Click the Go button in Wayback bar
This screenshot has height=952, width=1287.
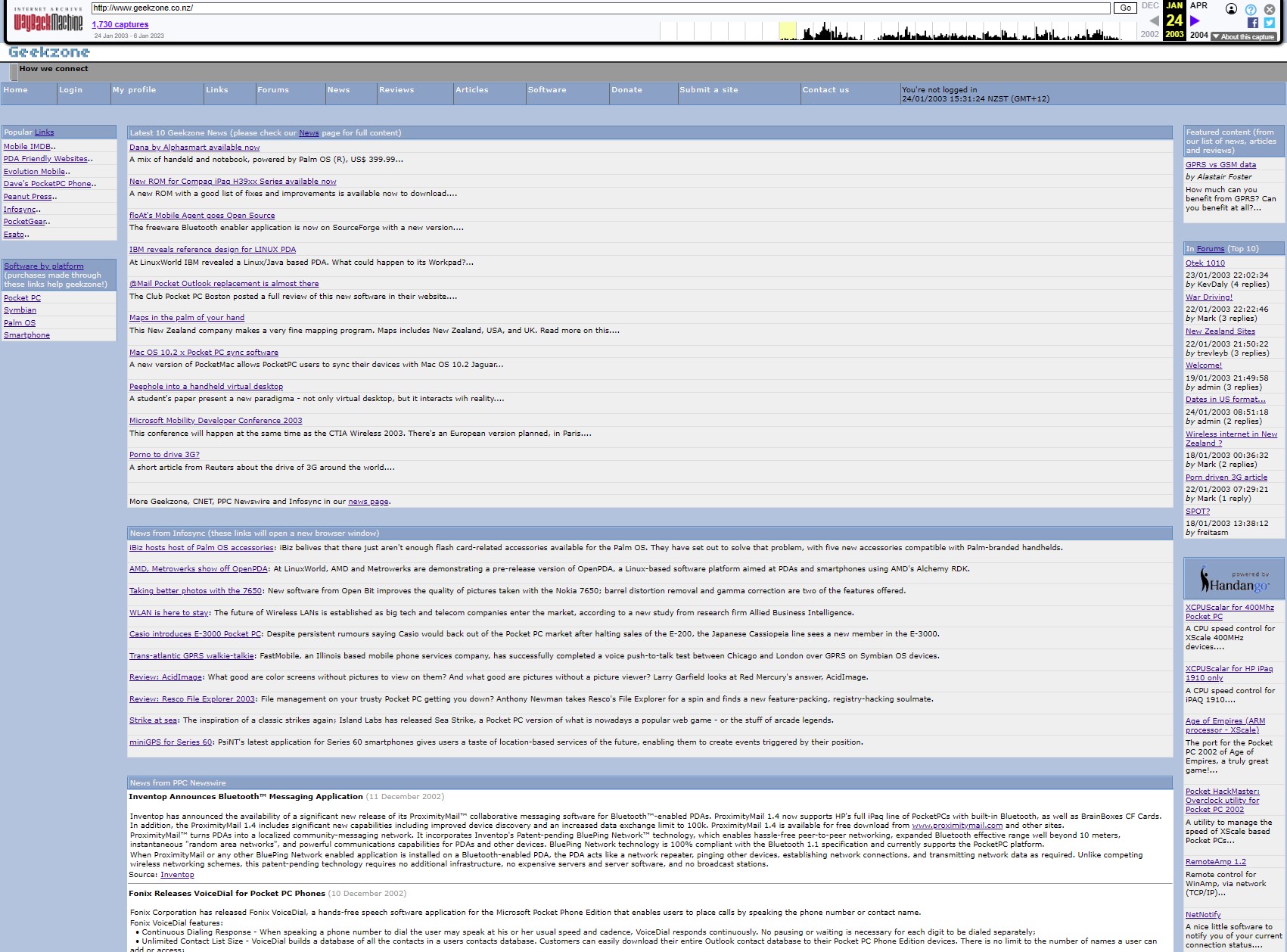1125,8
